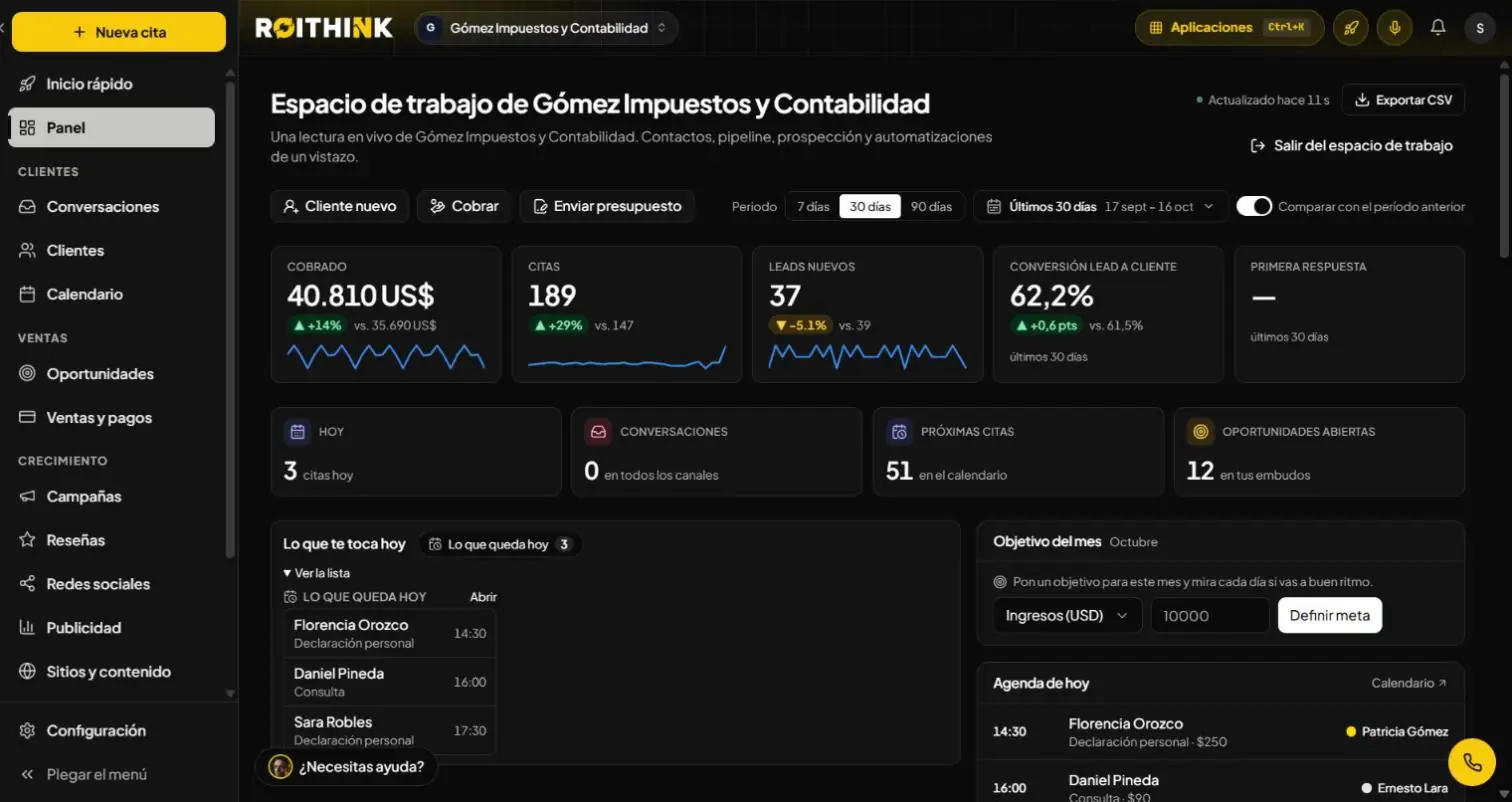Toggle Comparar con el período anterior switch

click(1254, 206)
